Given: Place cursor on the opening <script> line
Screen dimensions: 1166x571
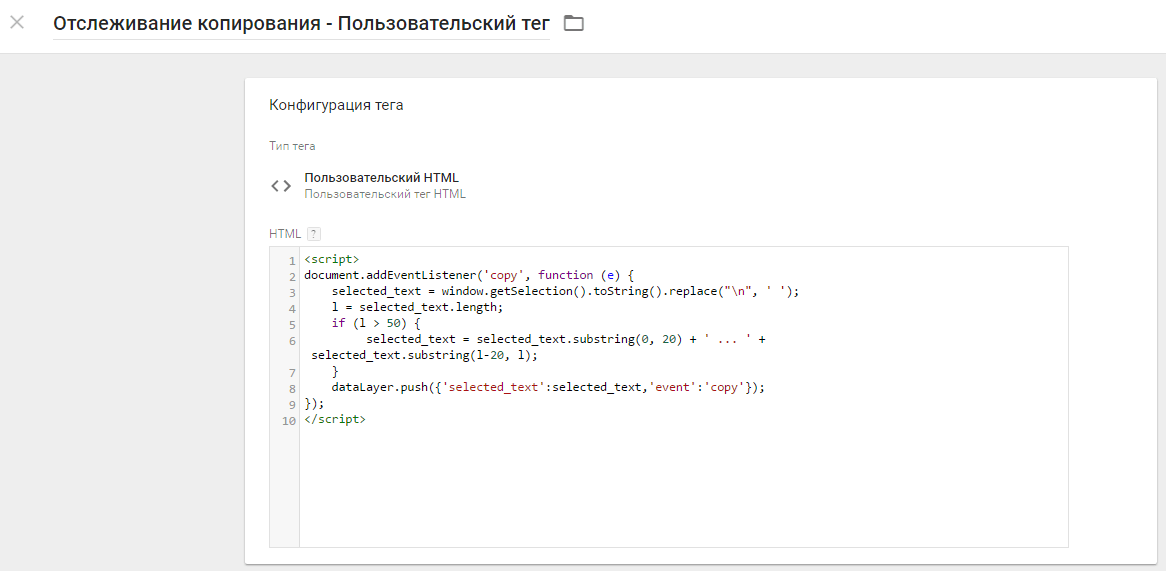Looking at the screenshot, I should pos(332,259).
